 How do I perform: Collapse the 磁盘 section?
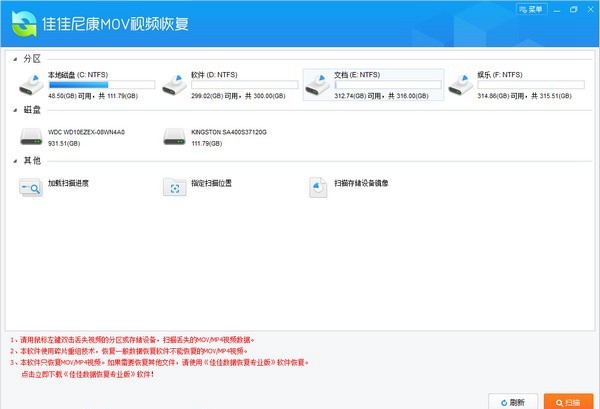(x=15, y=110)
